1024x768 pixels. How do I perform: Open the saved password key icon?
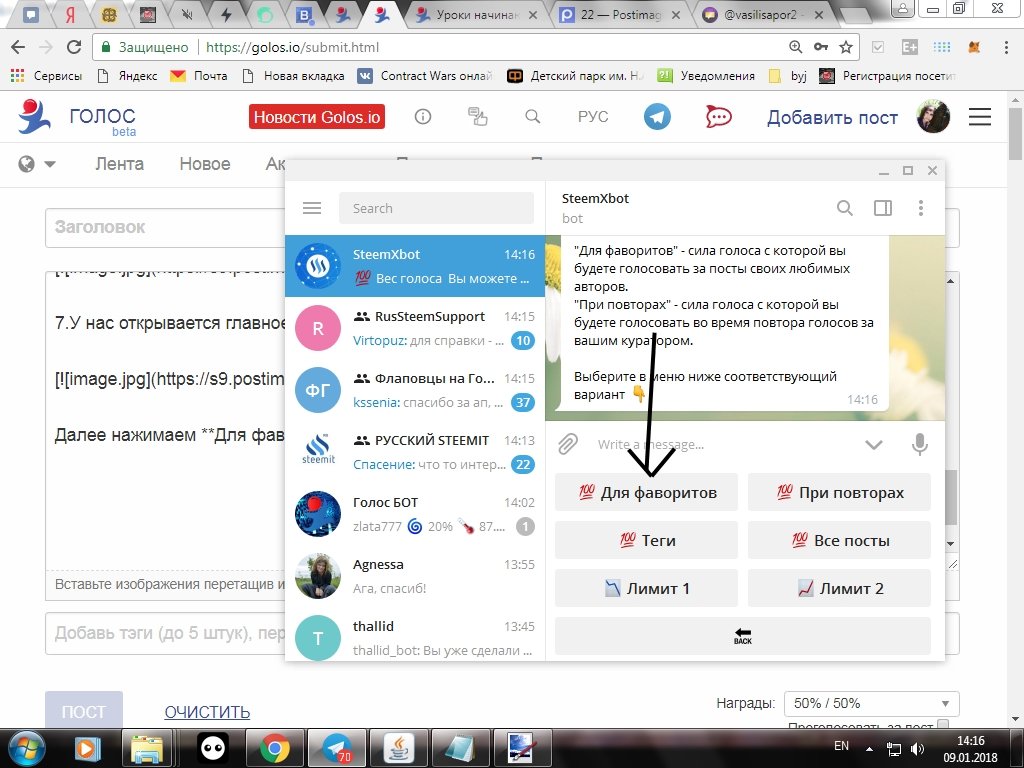tap(821, 47)
